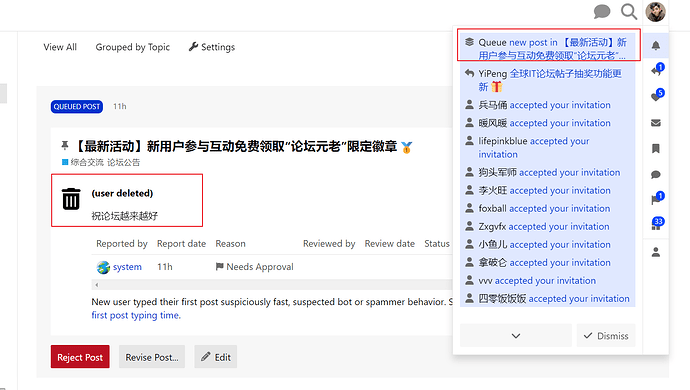Open Zxgvfx accepted your invitation notification
690x390 pixels.
coord(548,227)
